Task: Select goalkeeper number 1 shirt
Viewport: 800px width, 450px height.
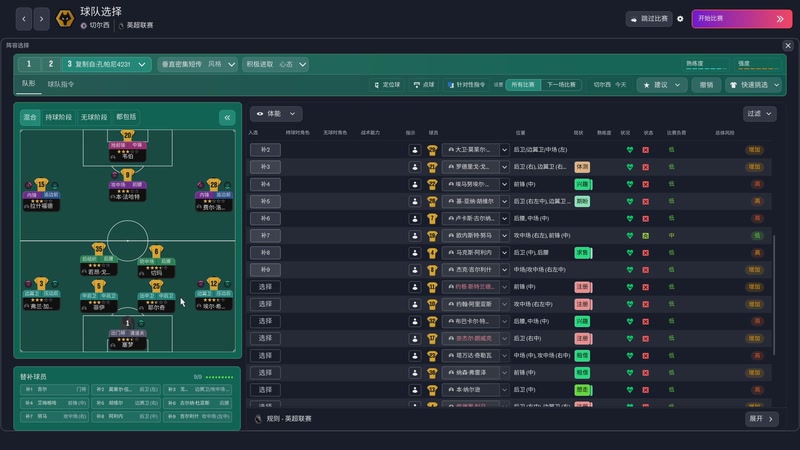Action: pyautogui.click(x=128, y=323)
